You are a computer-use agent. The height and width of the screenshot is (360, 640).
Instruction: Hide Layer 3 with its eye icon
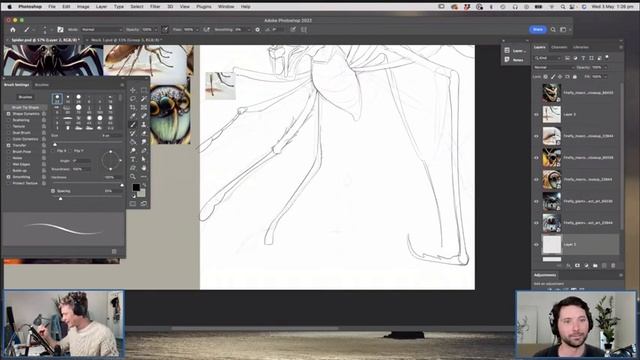(536, 115)
